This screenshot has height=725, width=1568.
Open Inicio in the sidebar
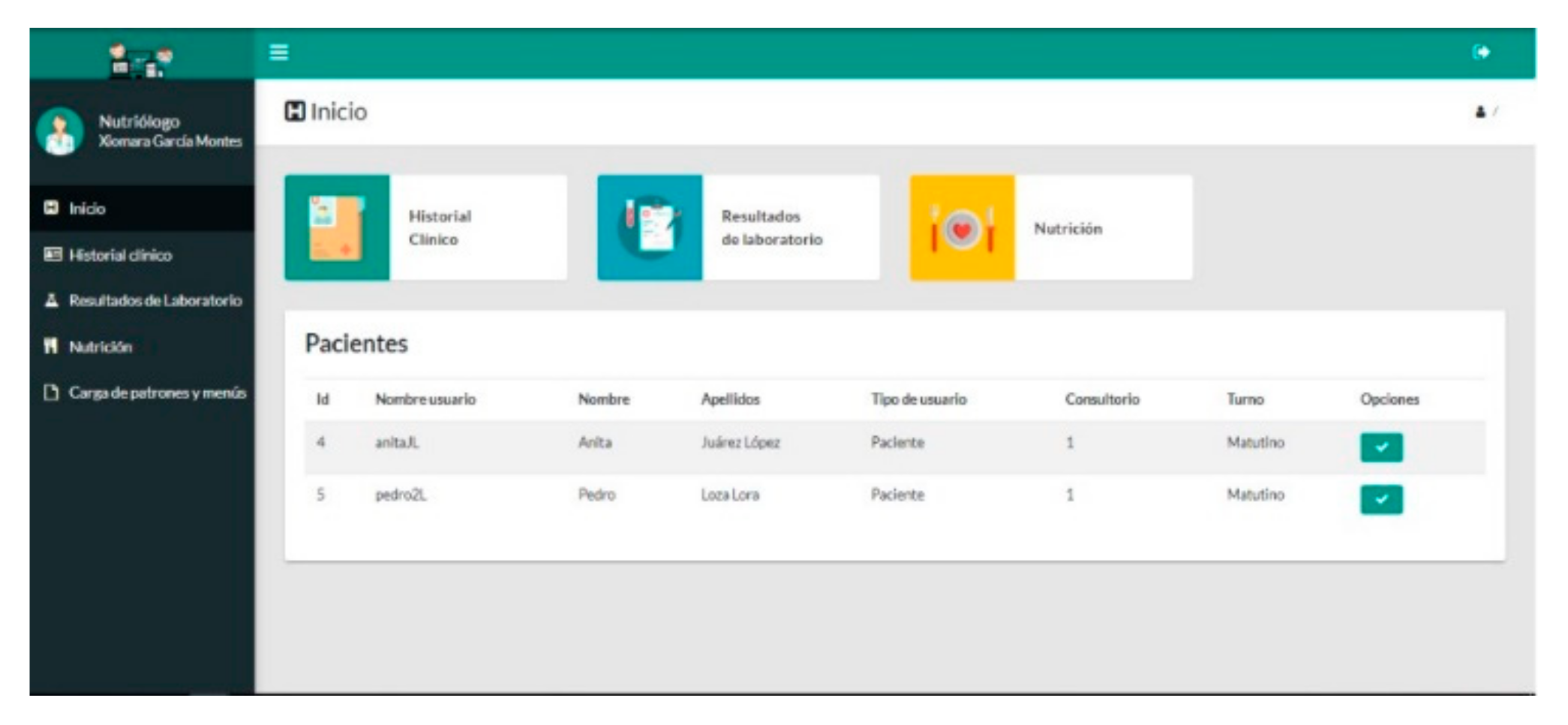(x=87, y=209)
